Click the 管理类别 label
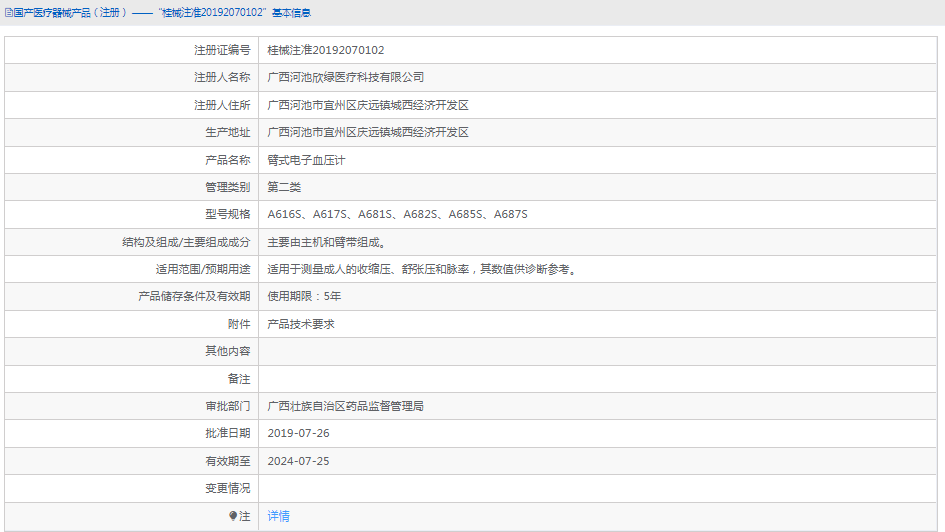The width and height of the screenshot is (945, 532). click(228, 187)
